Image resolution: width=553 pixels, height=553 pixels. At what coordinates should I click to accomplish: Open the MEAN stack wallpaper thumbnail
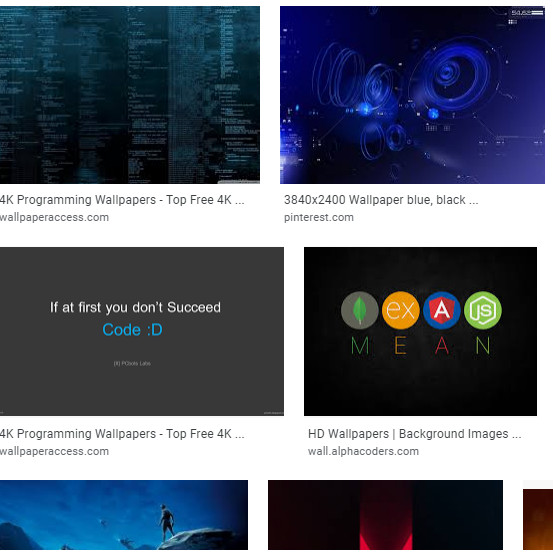point(420,331)
